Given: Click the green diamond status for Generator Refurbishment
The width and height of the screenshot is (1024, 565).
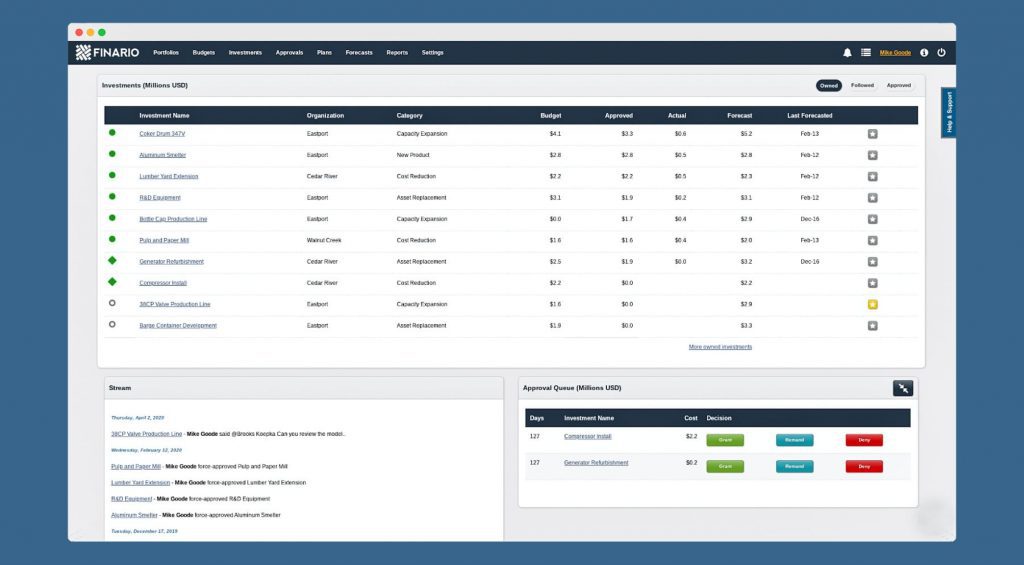Looking at the screenshot, I should point(112,261).
